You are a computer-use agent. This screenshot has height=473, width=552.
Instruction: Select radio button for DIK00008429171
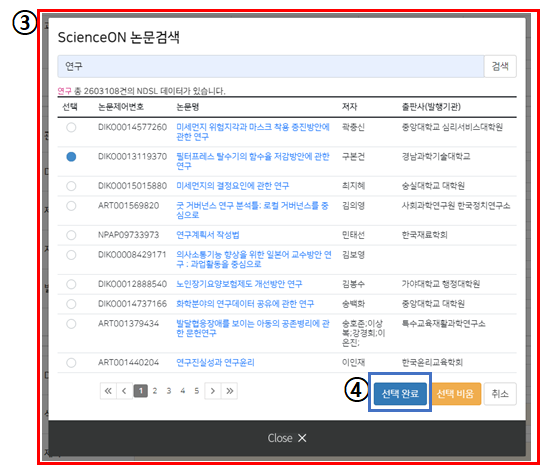pyautogui.click(x=71, y=255)
